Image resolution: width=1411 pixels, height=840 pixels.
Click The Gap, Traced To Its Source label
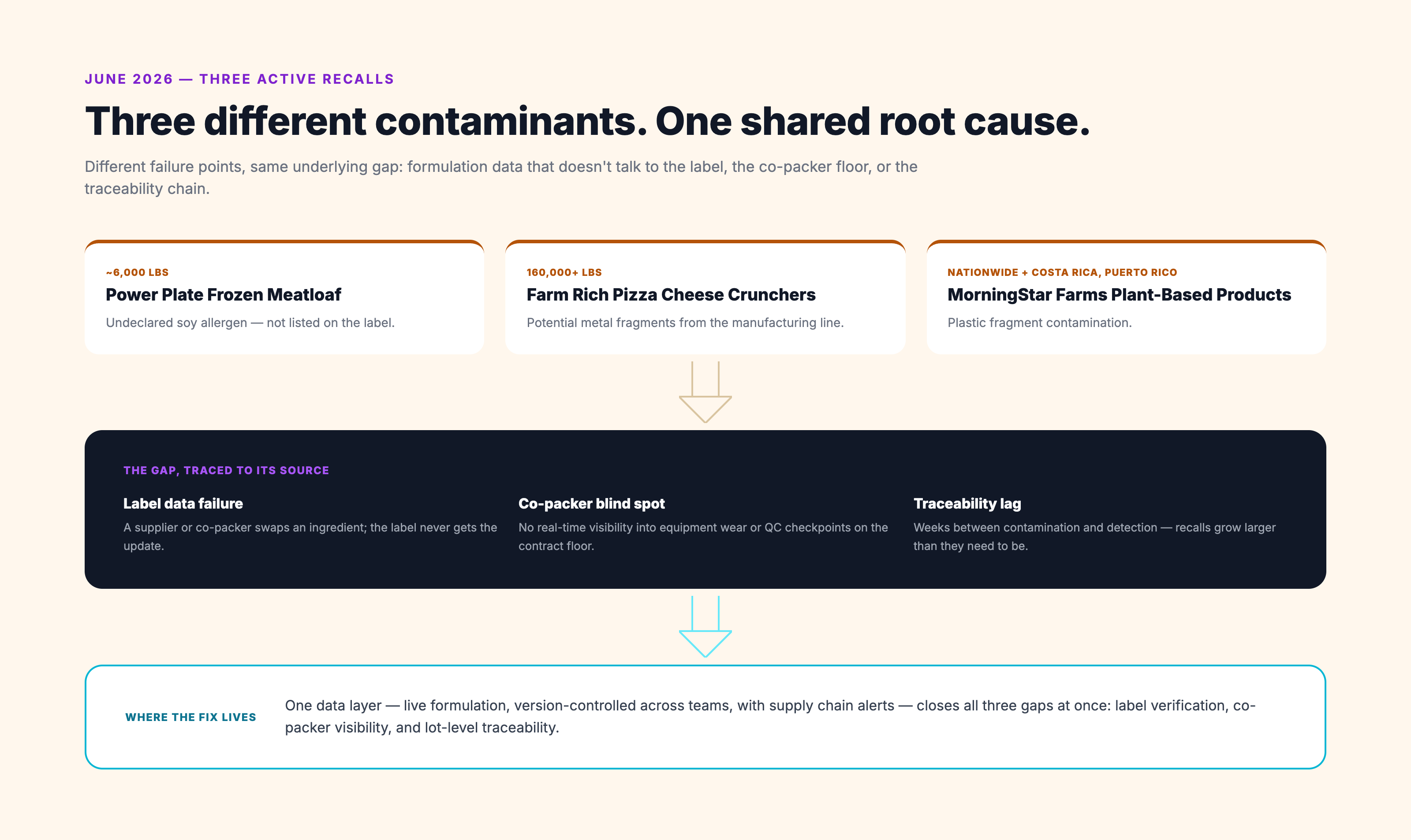226,470
